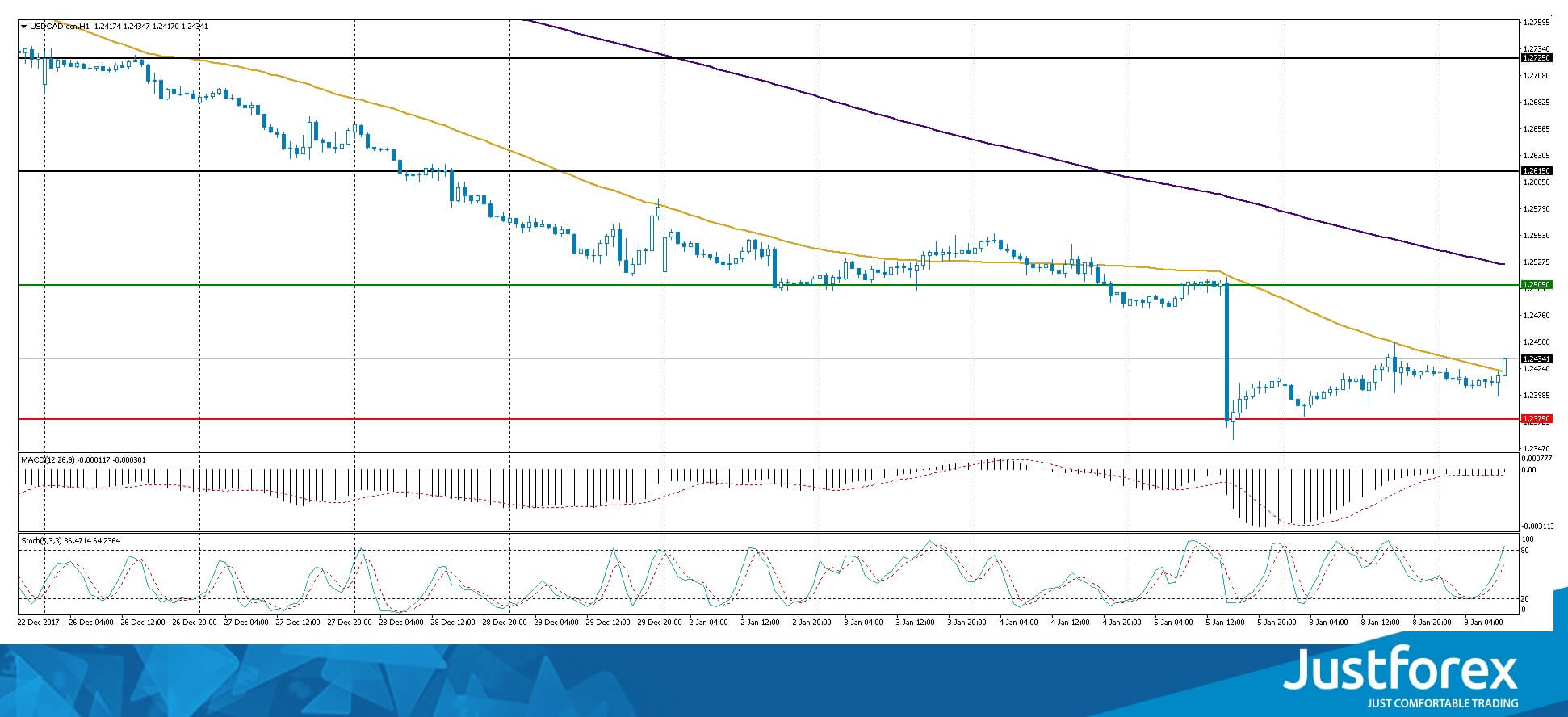The height and width of the screenshot is (717, 1568).
Task: Click the 1.25790 price axis label
Action: coord(1537,209)
